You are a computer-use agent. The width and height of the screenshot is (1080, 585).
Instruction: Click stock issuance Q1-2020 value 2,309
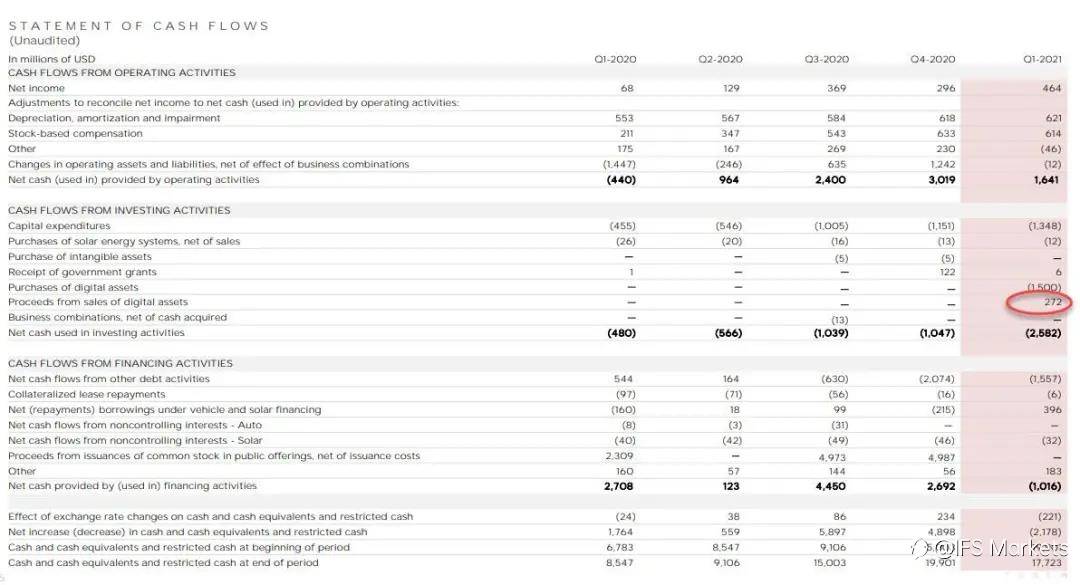click(619, 455)
